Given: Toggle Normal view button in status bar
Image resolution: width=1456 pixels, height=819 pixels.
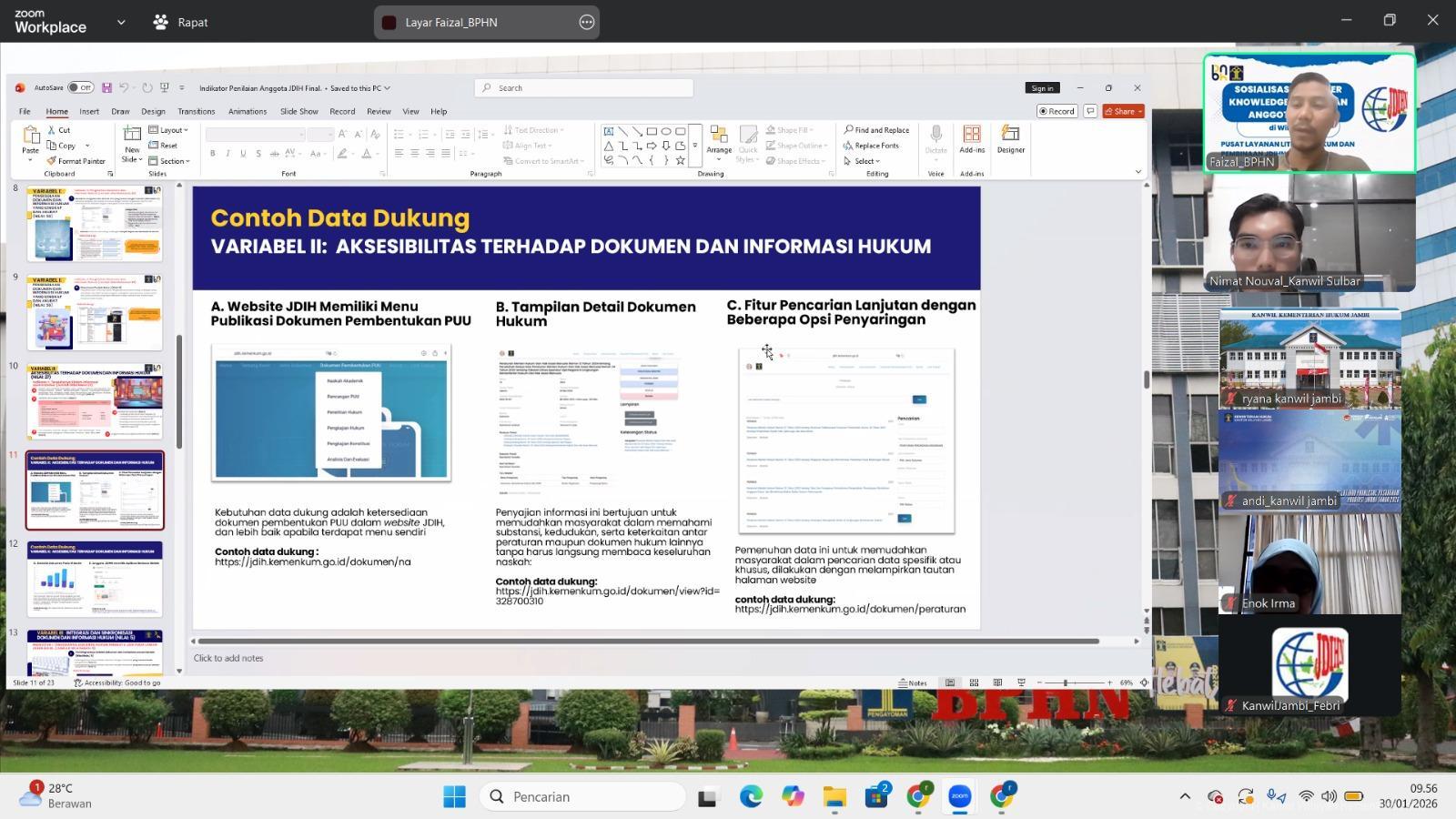Looking at the screenshot, I should tap(950, 682).
